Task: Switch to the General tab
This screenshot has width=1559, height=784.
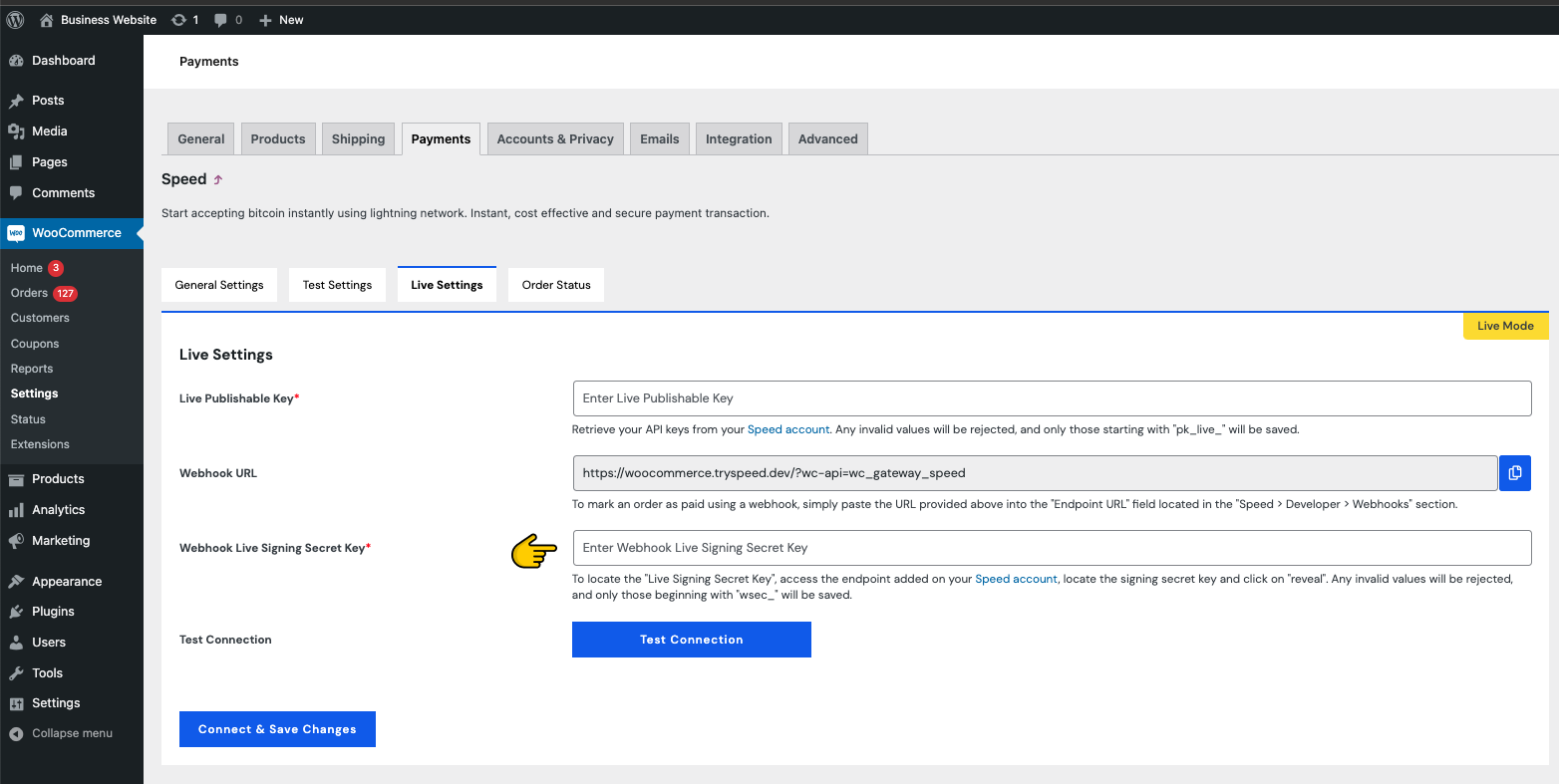Action: pos(201,139)
